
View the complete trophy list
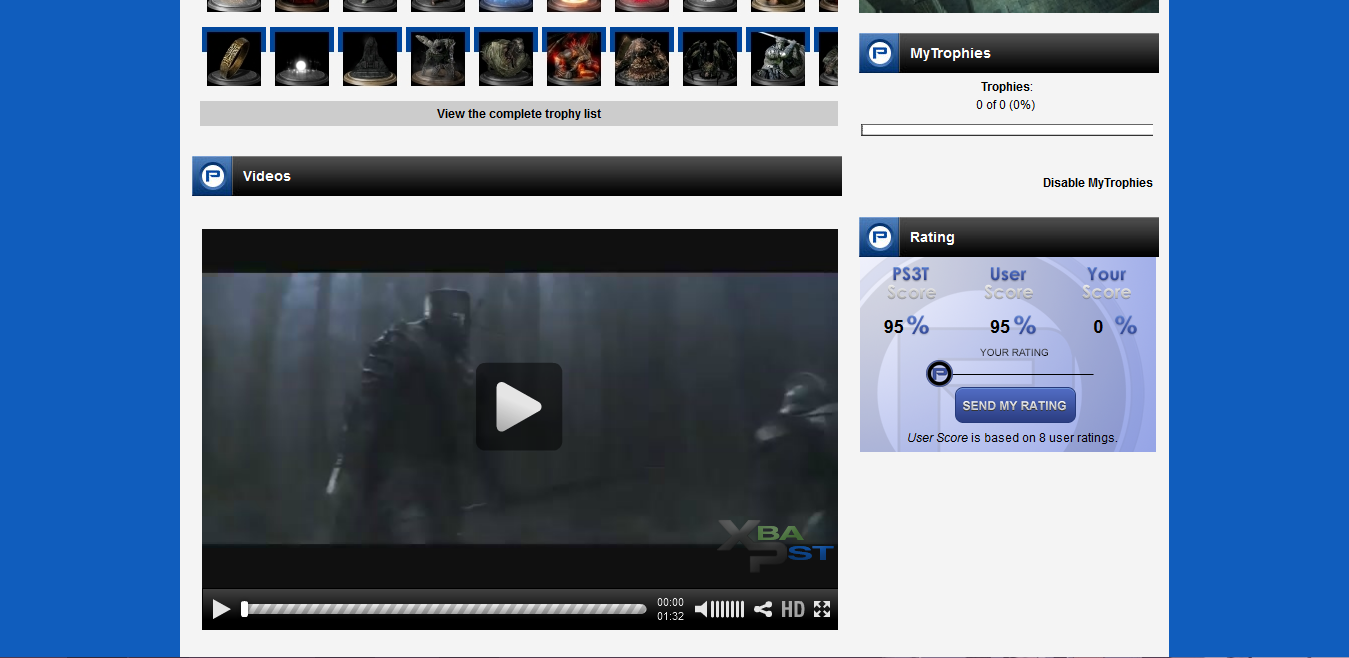coord(519,114)
